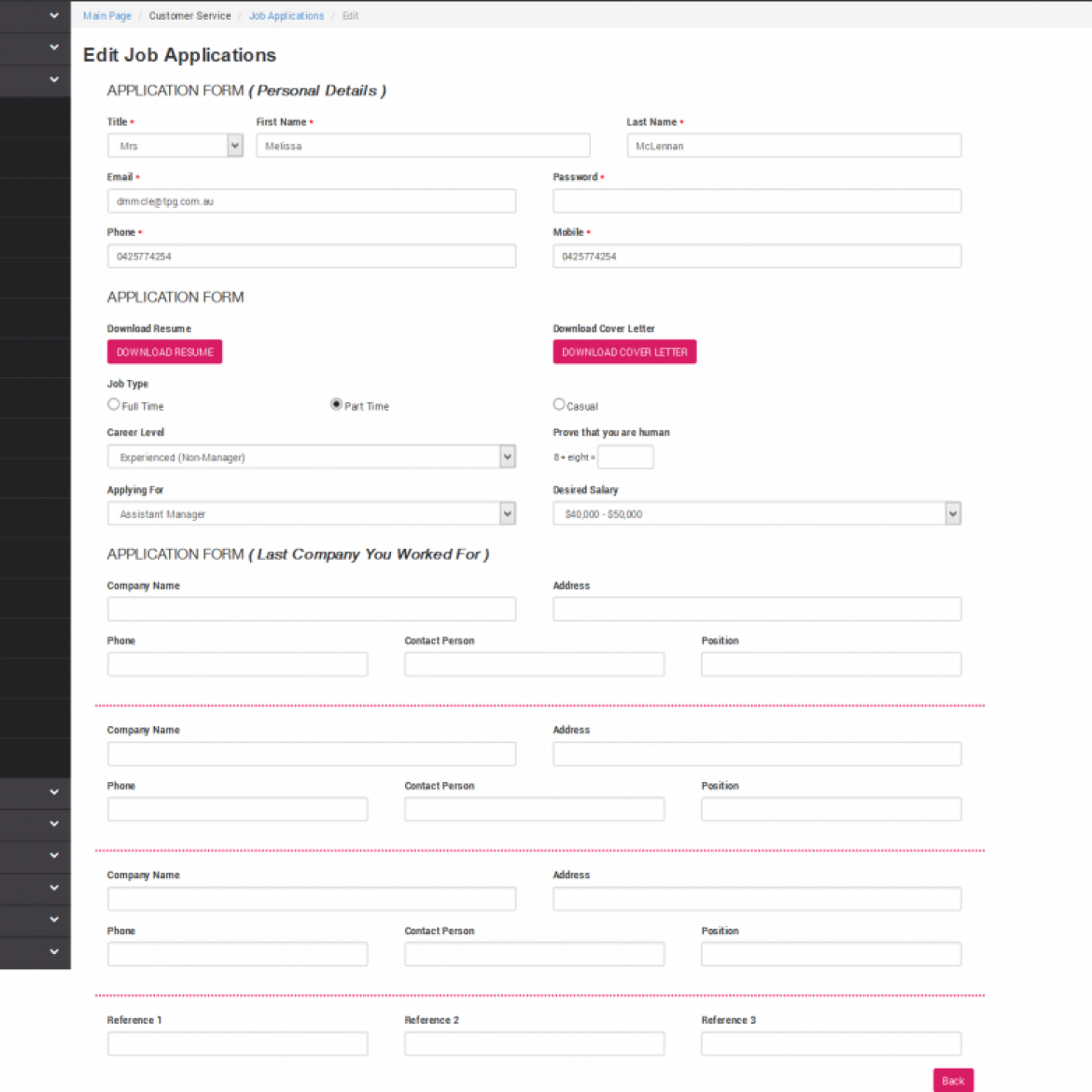
Task: Click the second company's Phone field
Action: click(237, 809)
